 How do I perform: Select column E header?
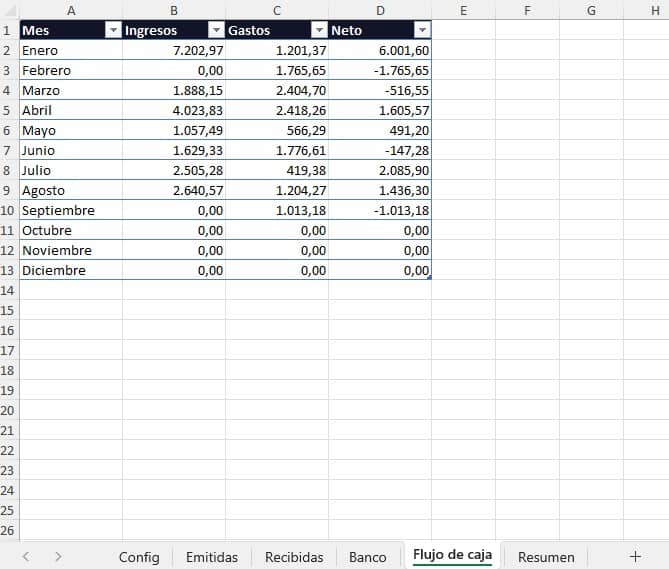[x=463, y=10]
